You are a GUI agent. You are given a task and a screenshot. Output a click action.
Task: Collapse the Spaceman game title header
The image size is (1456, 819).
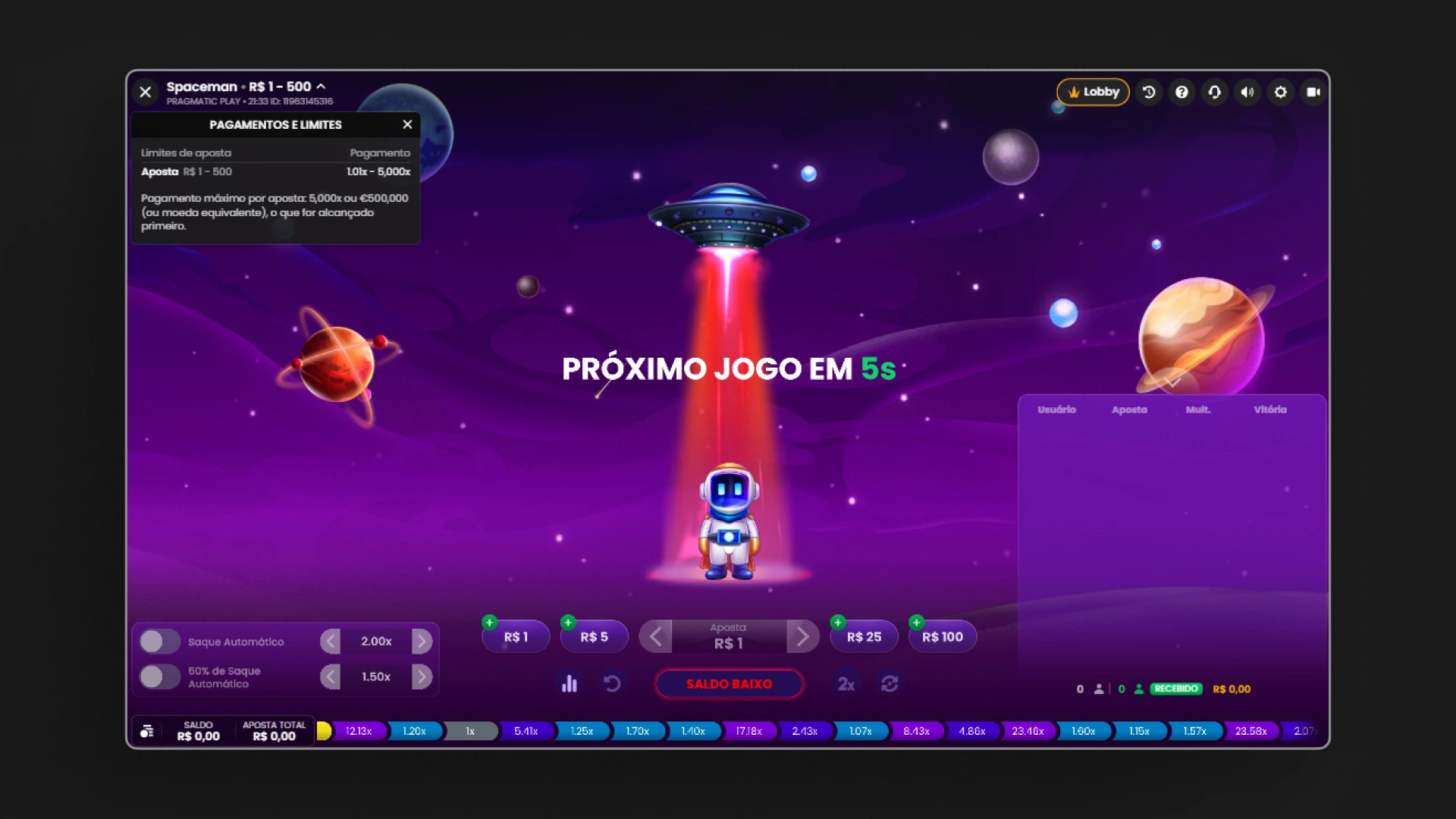[x=322, y=86]
